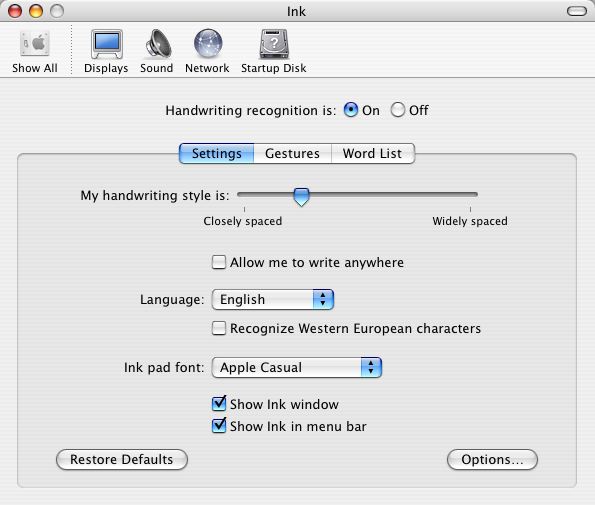Click the Options... button

click(x=492, y=459)
